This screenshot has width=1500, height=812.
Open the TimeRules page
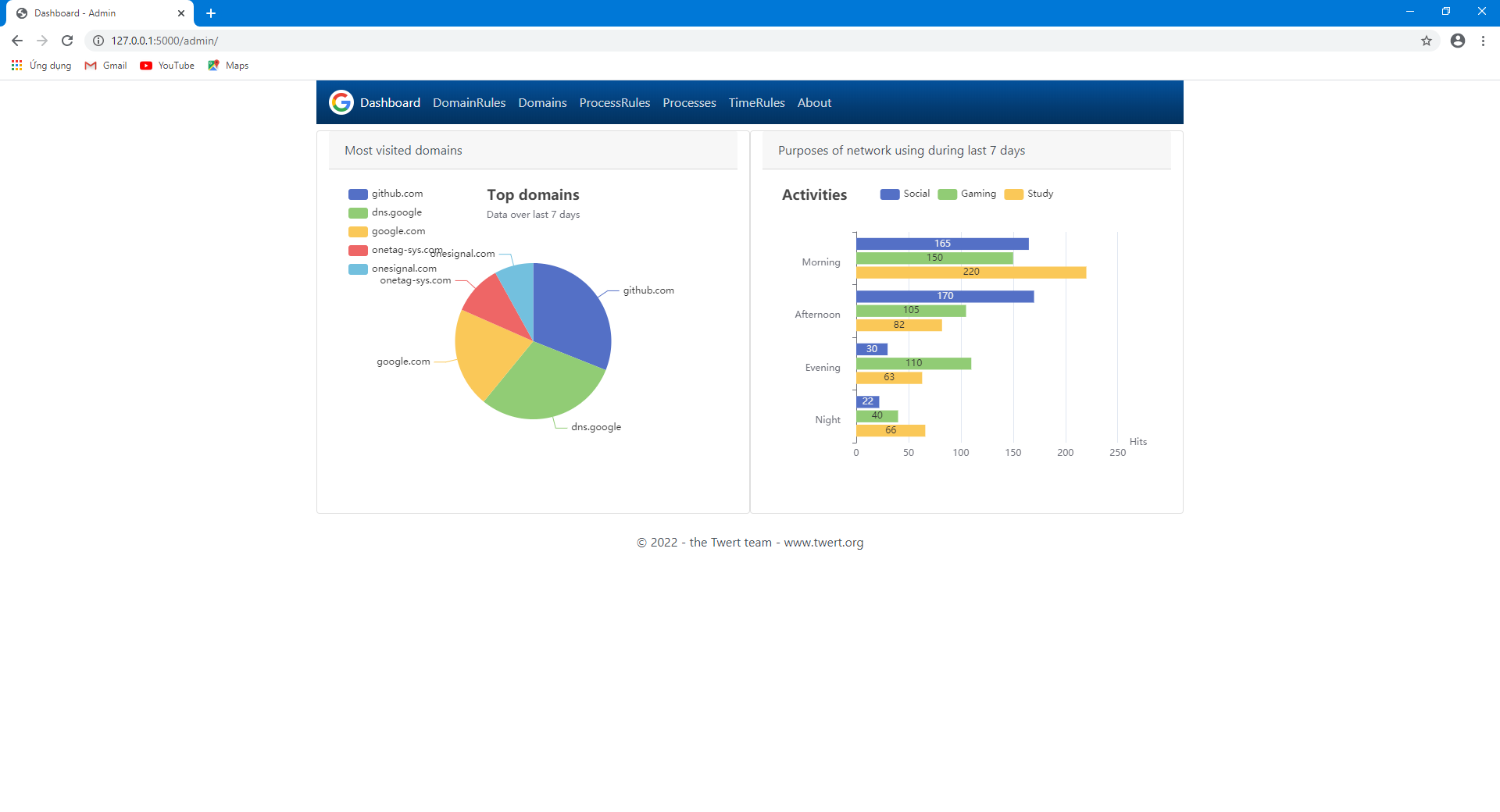pos(756,102)
